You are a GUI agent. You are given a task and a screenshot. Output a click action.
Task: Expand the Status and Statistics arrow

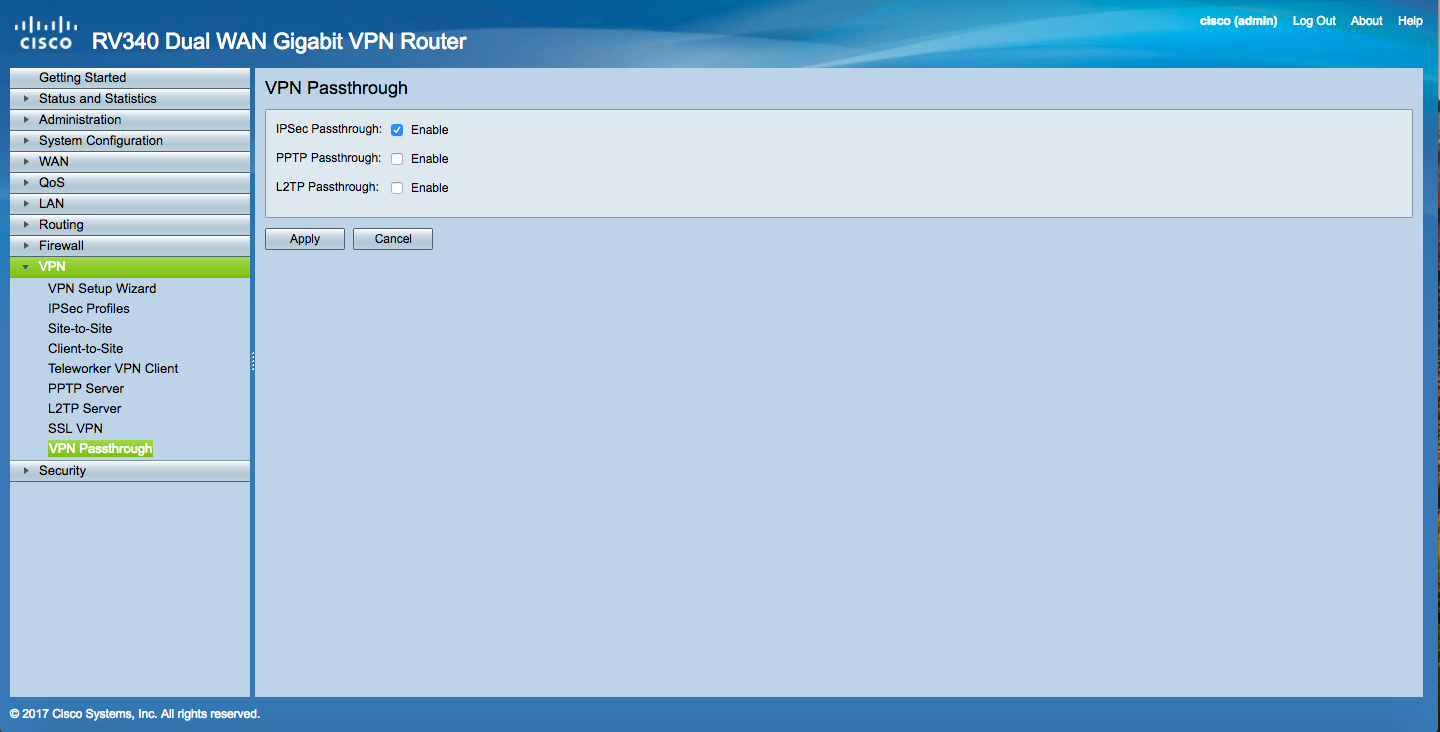[x=26, y=99]
